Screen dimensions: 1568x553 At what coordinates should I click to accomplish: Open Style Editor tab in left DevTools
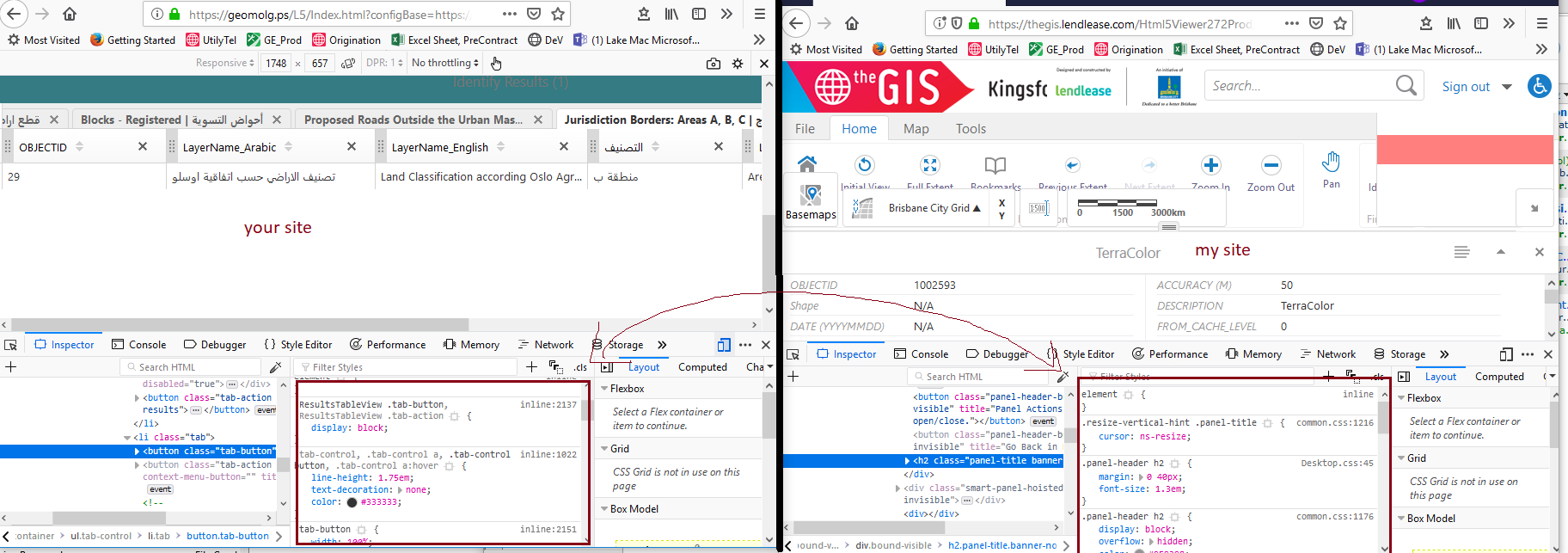[297, 345]
